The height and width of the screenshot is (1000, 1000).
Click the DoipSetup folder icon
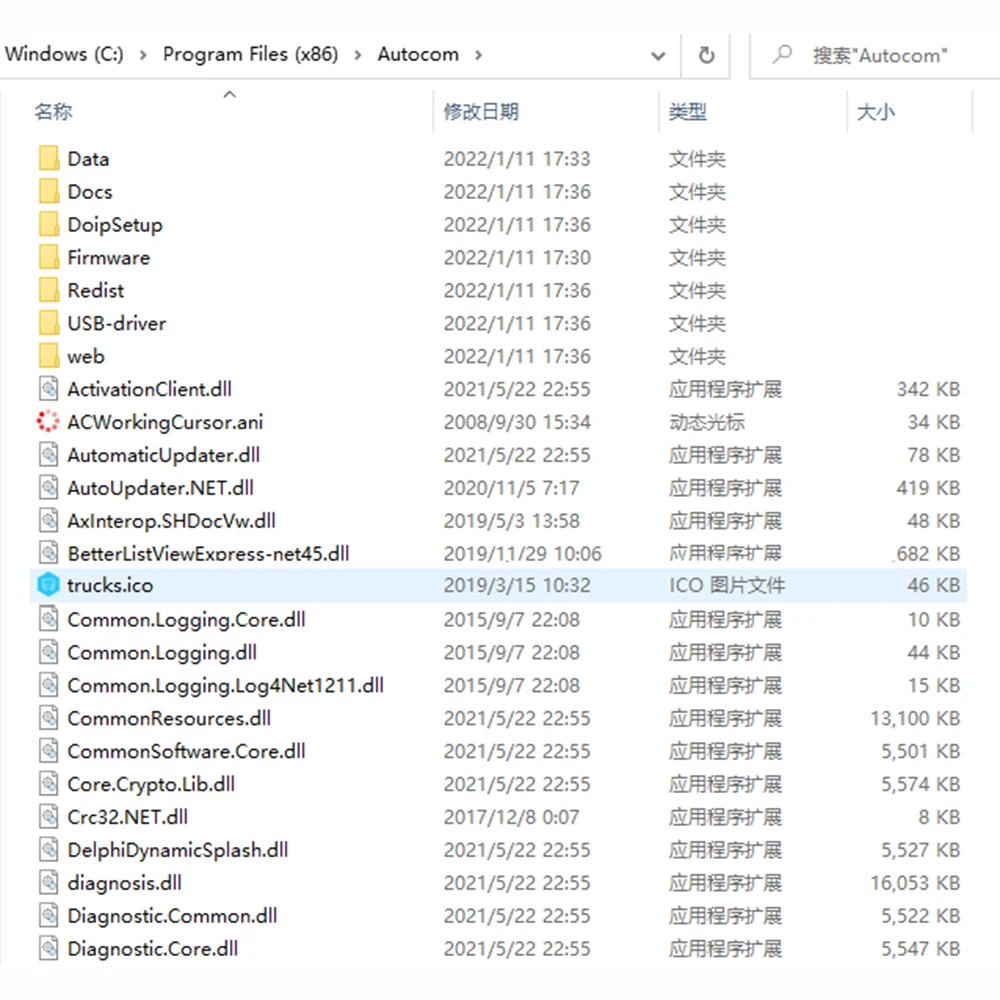[x=48, y=224]
